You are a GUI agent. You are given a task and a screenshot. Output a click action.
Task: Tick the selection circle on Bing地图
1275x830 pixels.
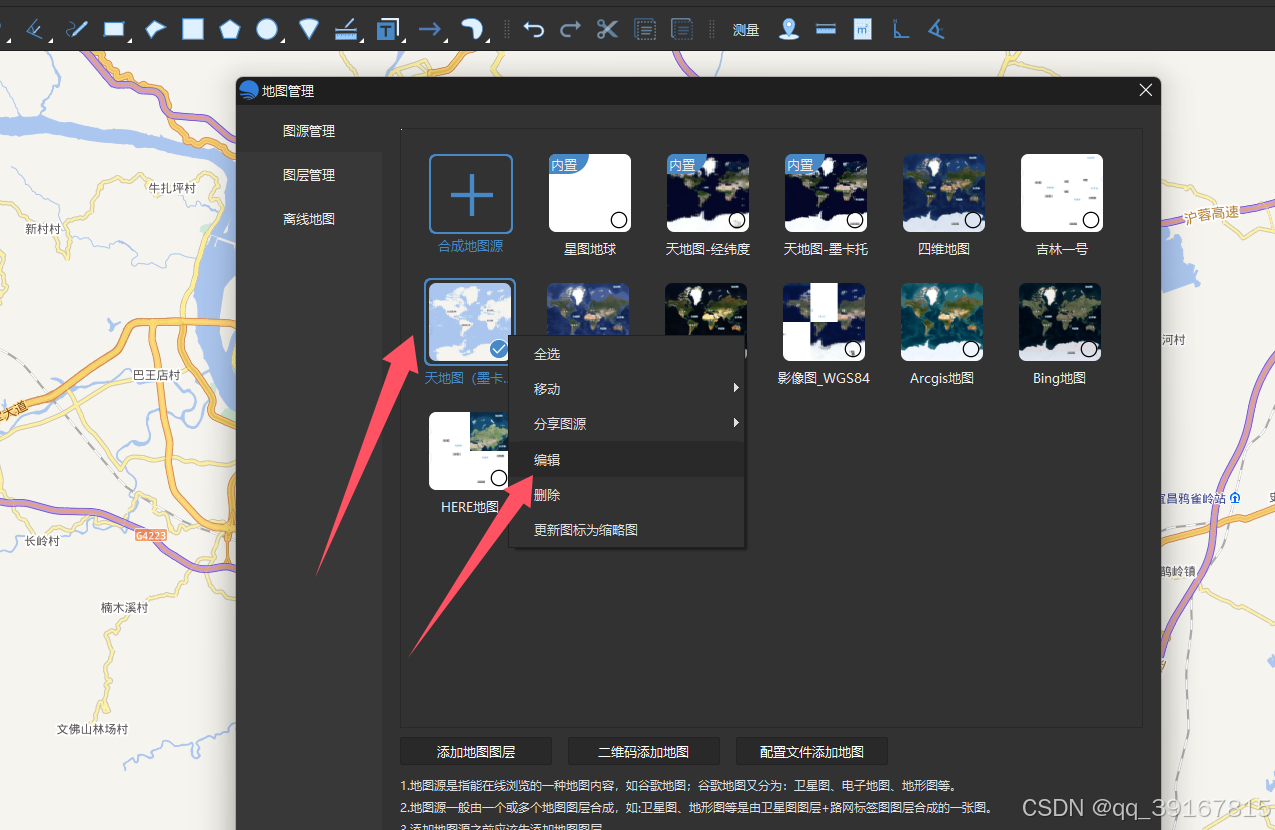1089,349
